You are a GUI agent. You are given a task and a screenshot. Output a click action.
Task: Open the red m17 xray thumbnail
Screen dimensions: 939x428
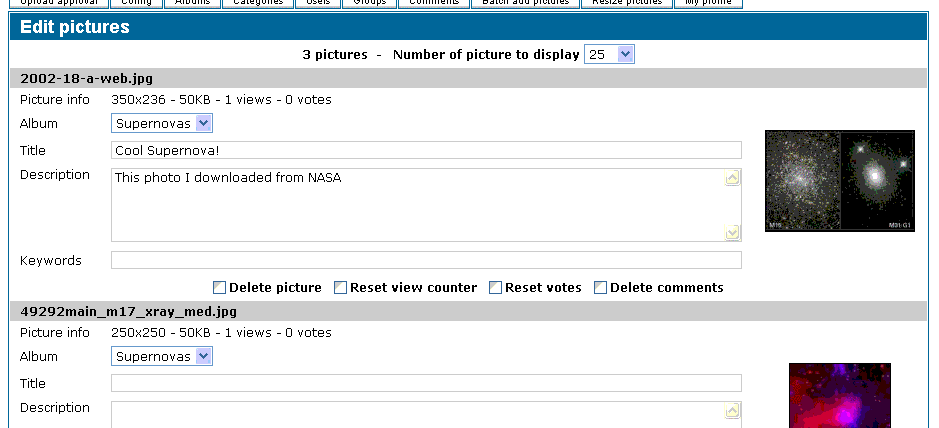pyautogui.click(x=840, y=396)
